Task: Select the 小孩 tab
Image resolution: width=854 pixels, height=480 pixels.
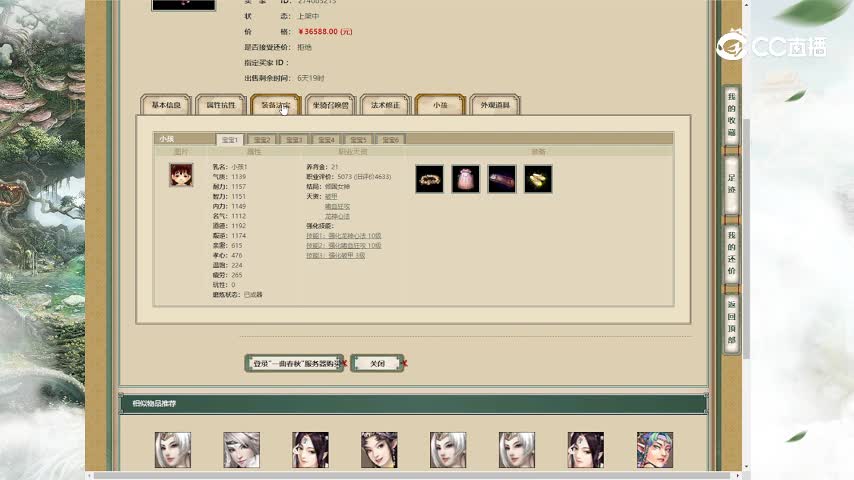Action: 440,105
